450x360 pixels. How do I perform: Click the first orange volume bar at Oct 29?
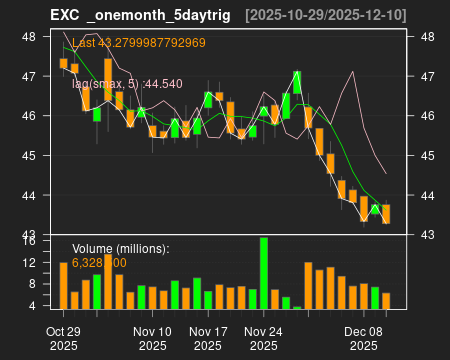63,286
